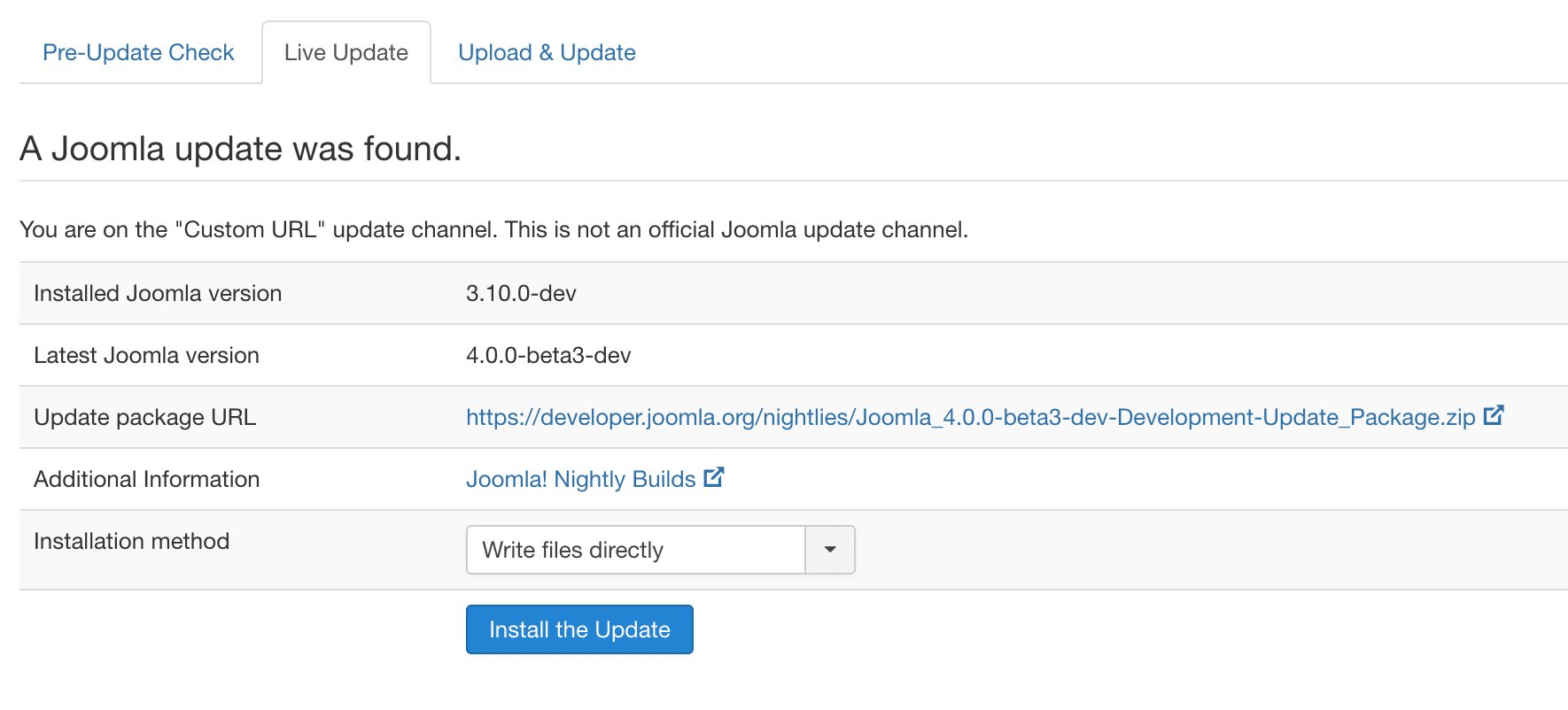
Task: Open the Joomla! Nightly Builds link
Action: click(581, 479)
